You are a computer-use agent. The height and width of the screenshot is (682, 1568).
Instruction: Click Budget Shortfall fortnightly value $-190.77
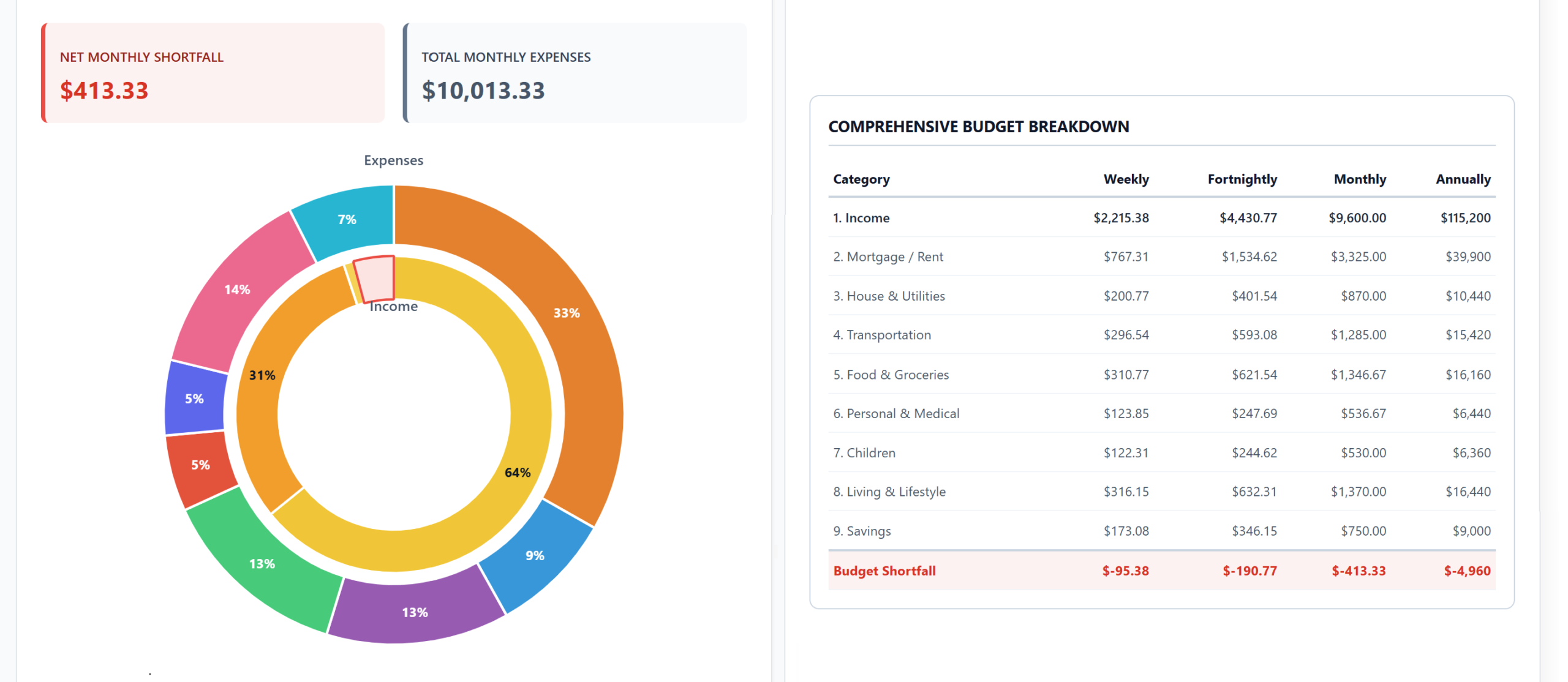coord(1249,571)
